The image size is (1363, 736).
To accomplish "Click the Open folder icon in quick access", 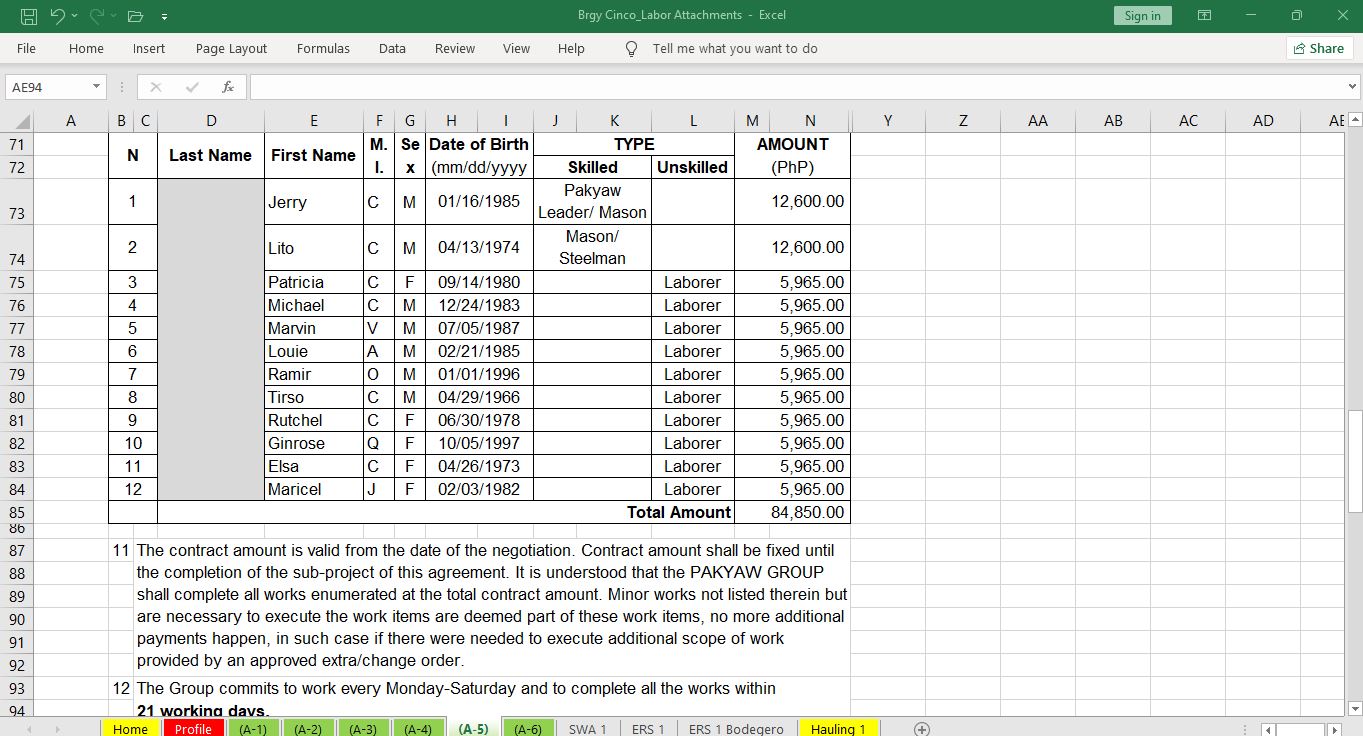I will (136, 16).
